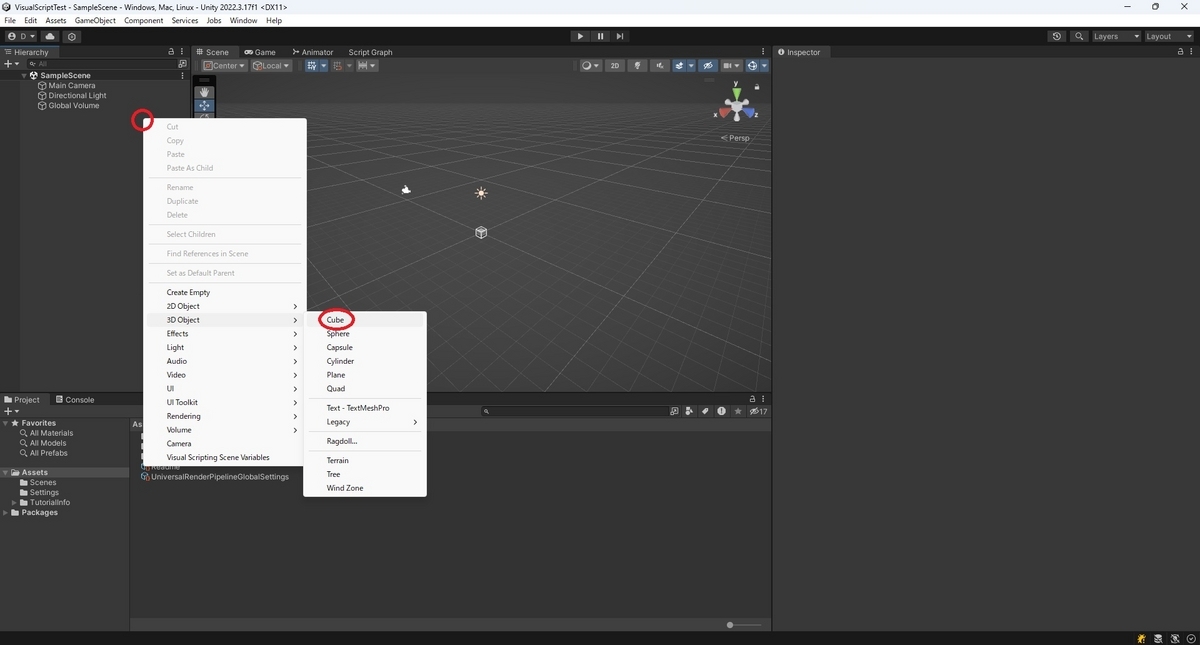Click the global search magnifier icon
Viewport: 1200px width, 645px height.
1079,36
